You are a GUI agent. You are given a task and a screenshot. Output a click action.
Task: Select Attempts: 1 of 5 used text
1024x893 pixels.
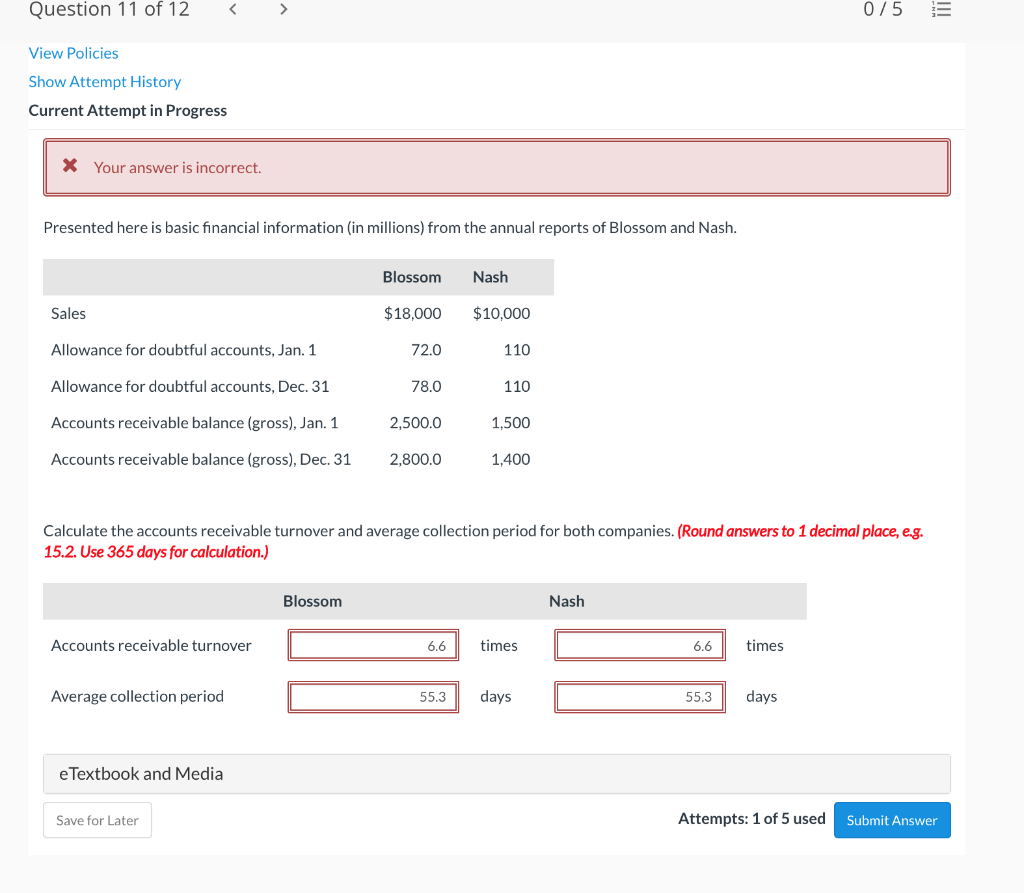752,819
